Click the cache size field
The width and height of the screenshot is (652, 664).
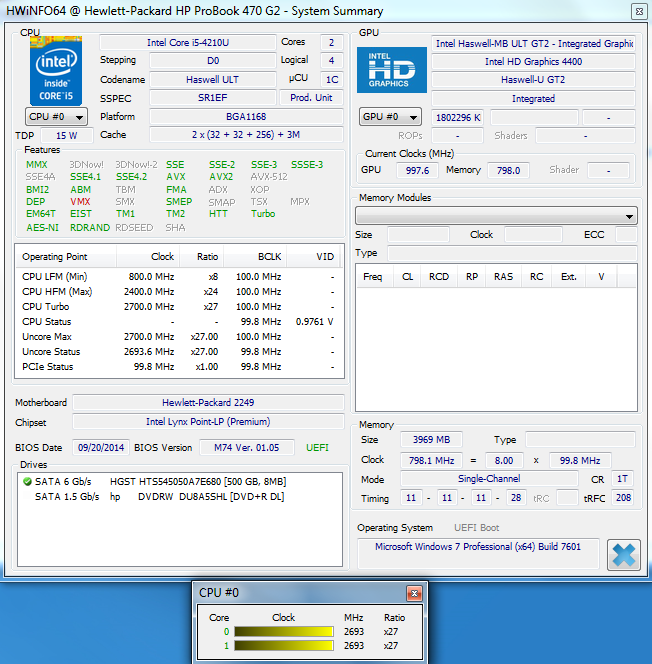246,135
